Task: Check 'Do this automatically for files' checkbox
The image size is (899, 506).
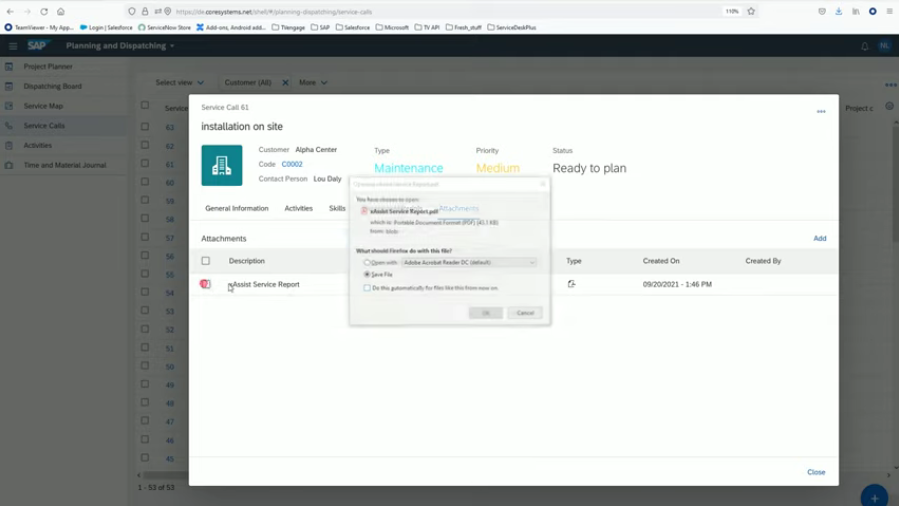Action: (x=367, y=288)
